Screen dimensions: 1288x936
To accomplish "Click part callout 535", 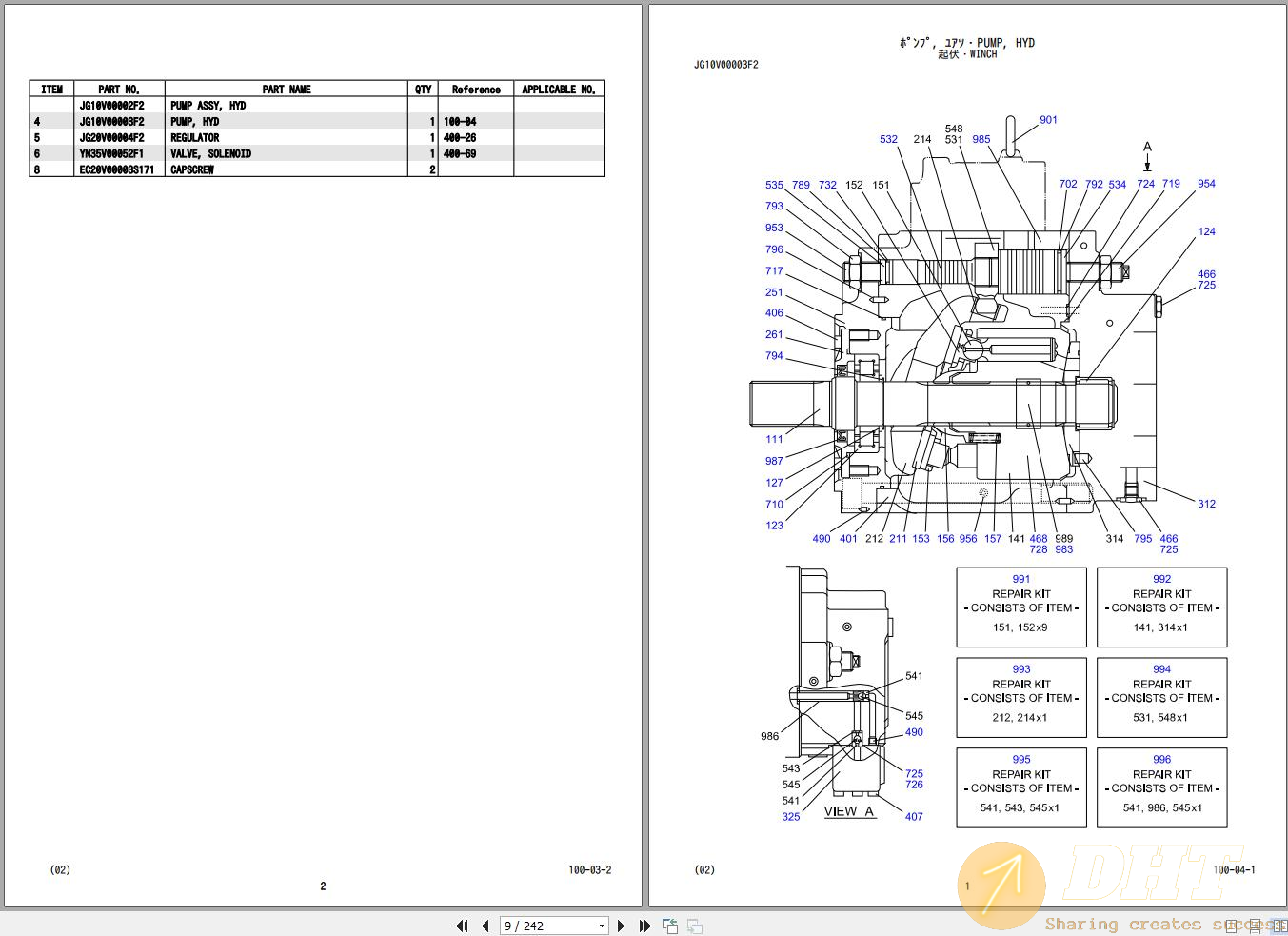I will pos(774,186).
